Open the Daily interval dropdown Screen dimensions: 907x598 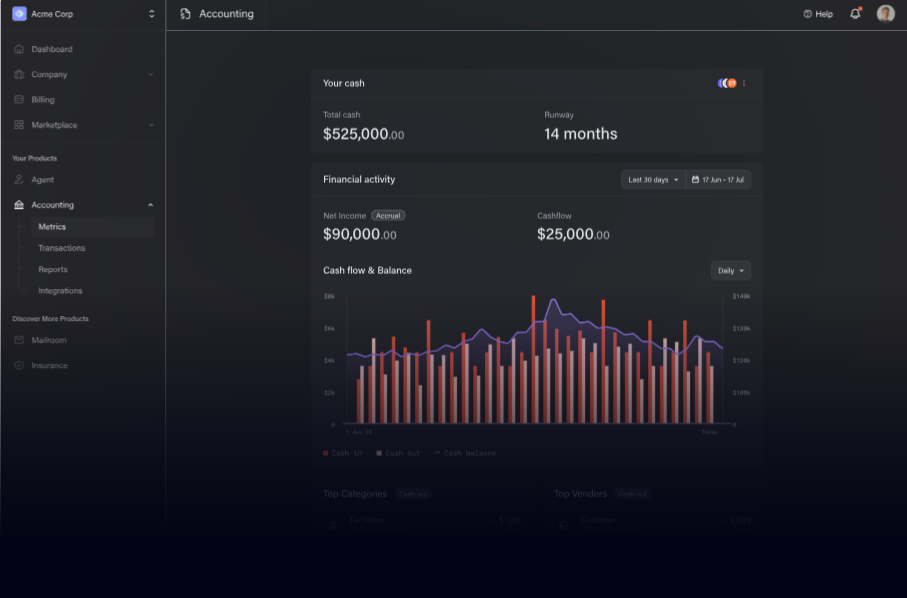[731, 271]
